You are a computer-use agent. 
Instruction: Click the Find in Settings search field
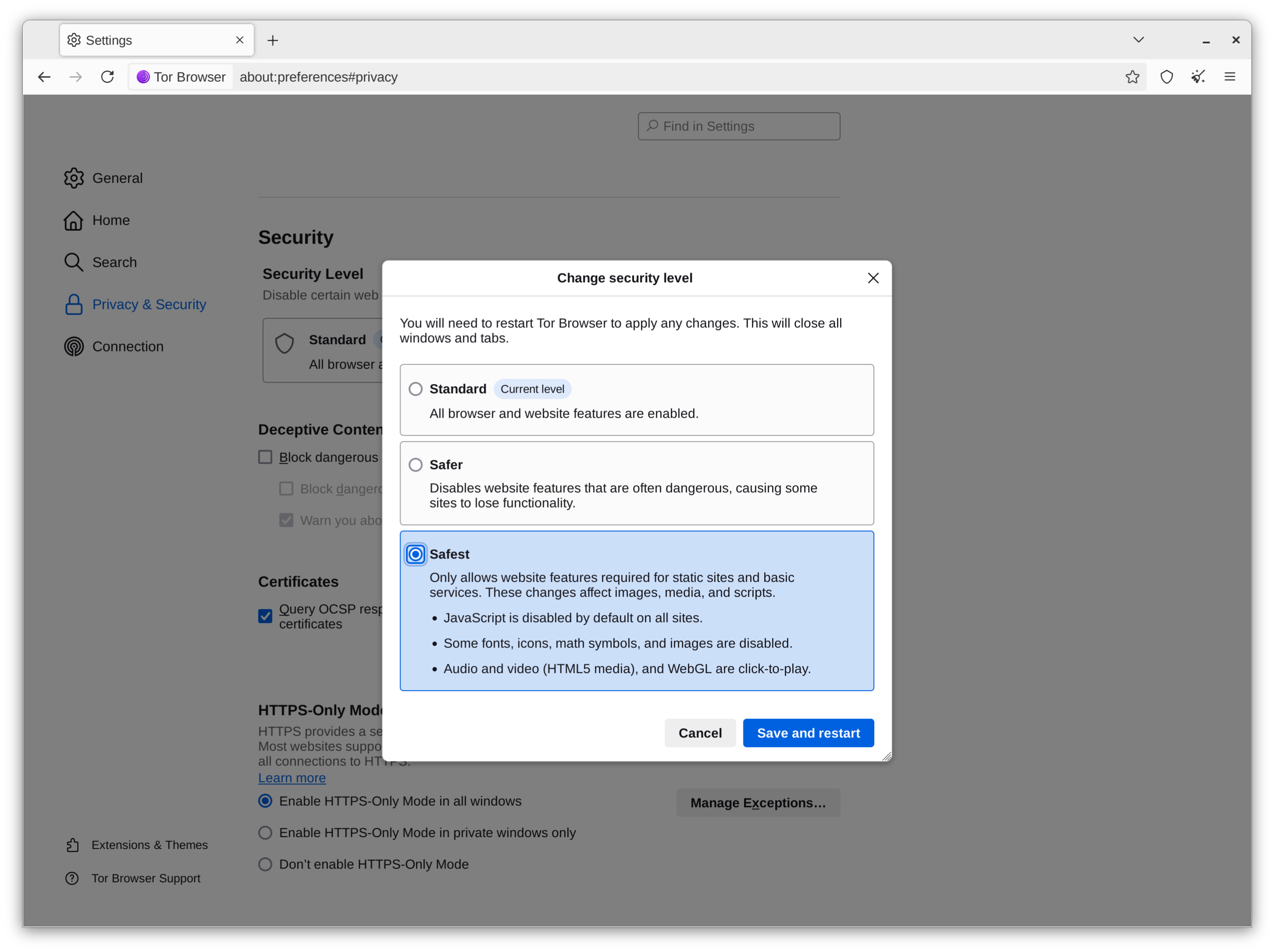pyautogui.click(x=738, y=125)
